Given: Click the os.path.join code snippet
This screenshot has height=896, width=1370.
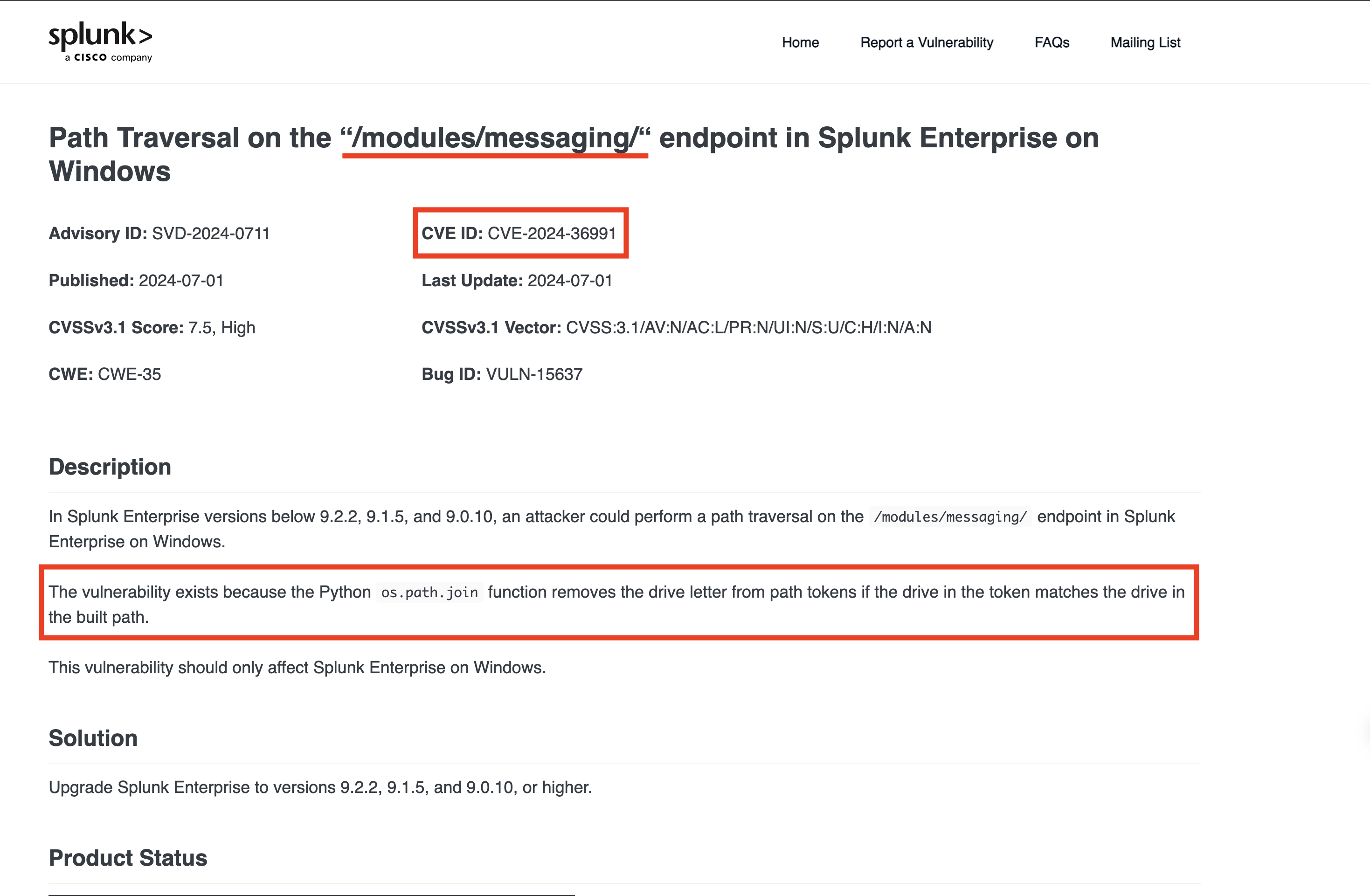Looking at the screenshot, I should pyautogui.click(x=429, y=592).
